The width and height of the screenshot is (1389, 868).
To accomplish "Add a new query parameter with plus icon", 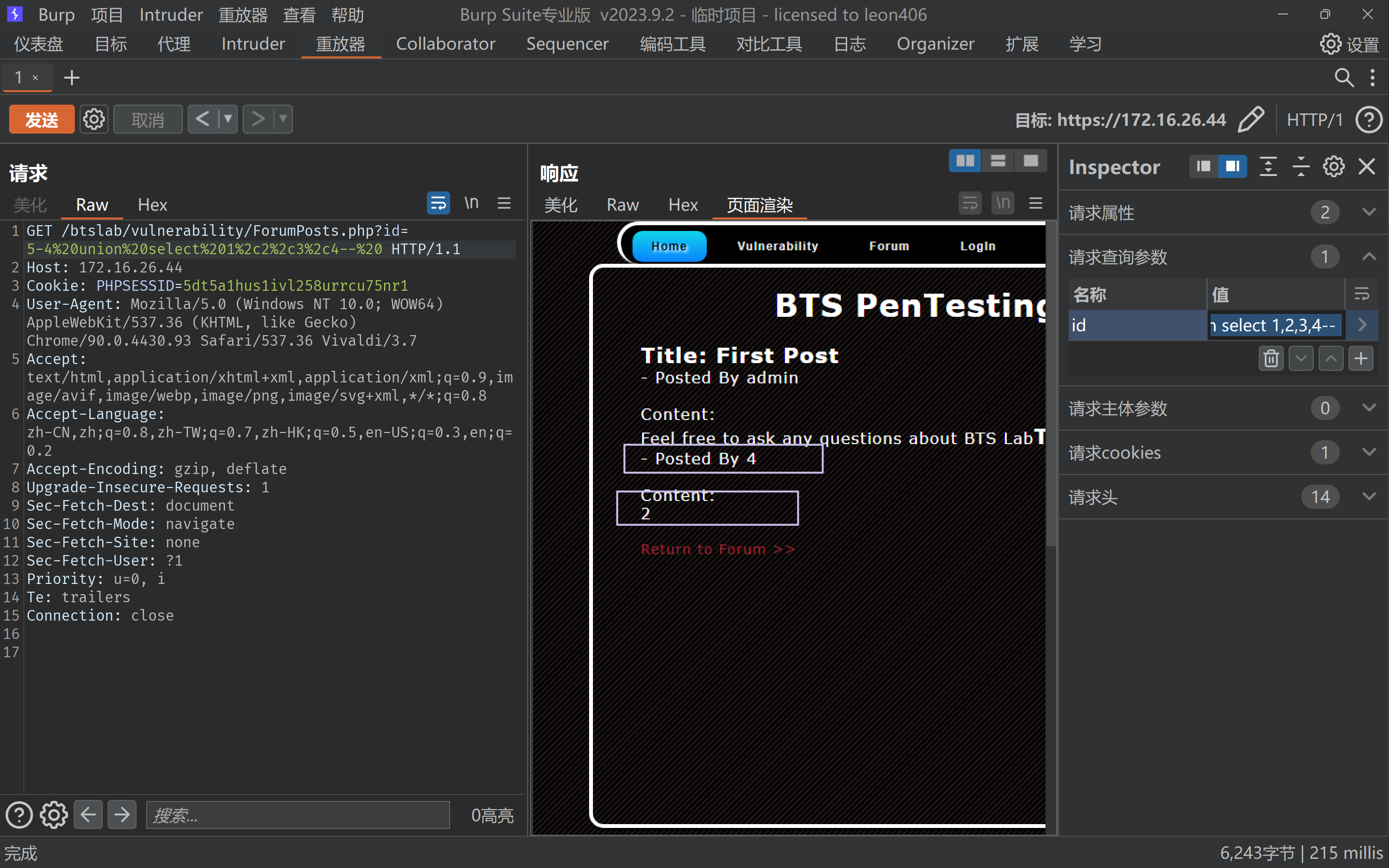I will click(x=1361, y=359).
